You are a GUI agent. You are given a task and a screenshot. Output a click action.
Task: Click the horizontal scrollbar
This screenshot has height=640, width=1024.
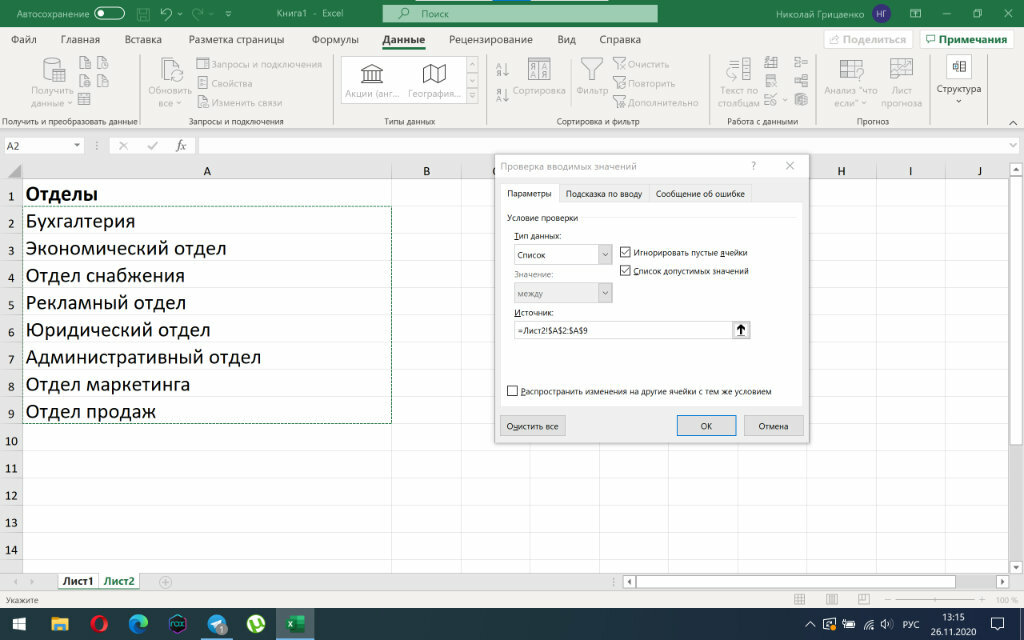click(x=796, y=581)
